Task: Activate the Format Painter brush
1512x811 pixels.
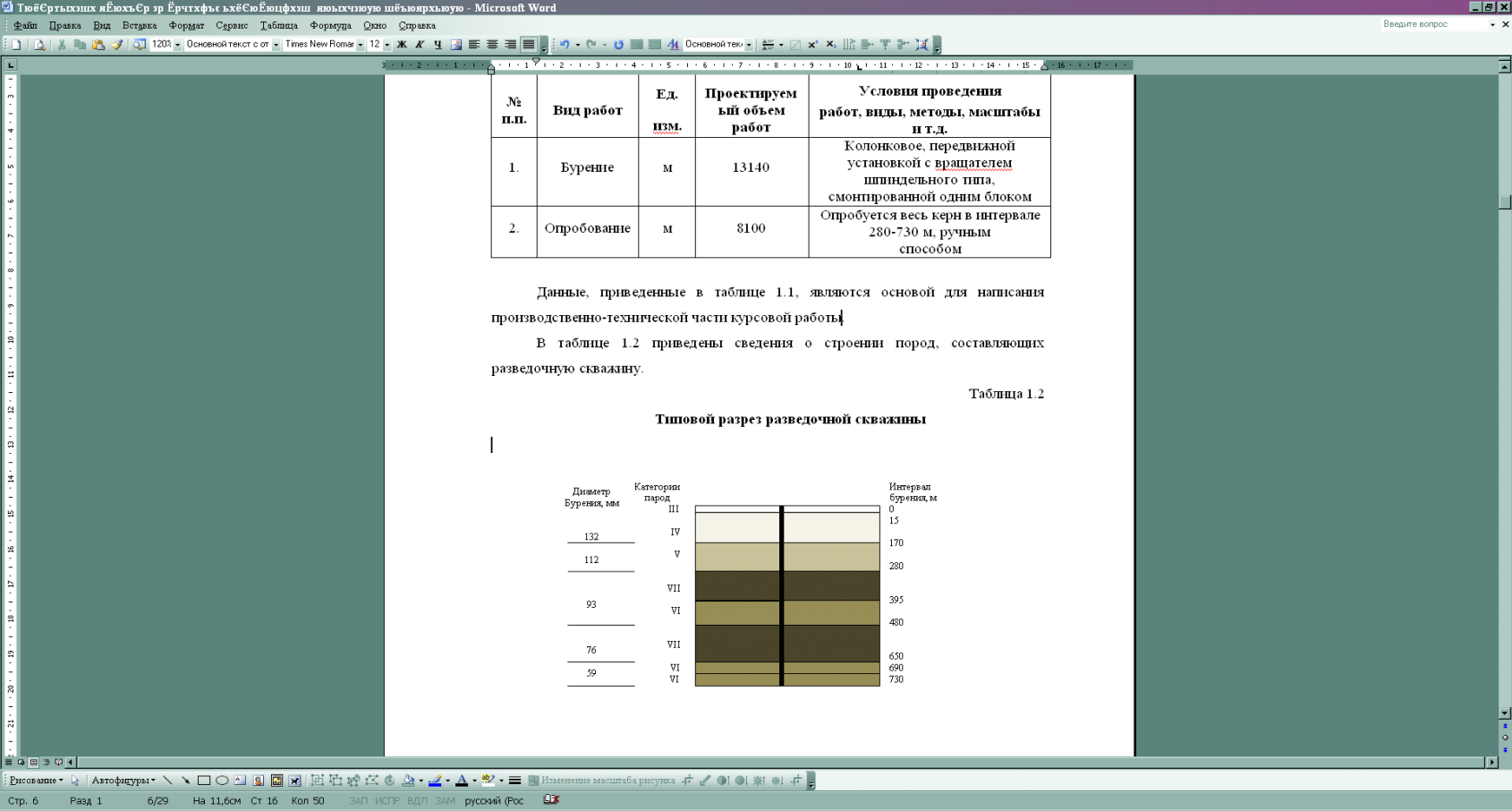Action: point(116,44)
